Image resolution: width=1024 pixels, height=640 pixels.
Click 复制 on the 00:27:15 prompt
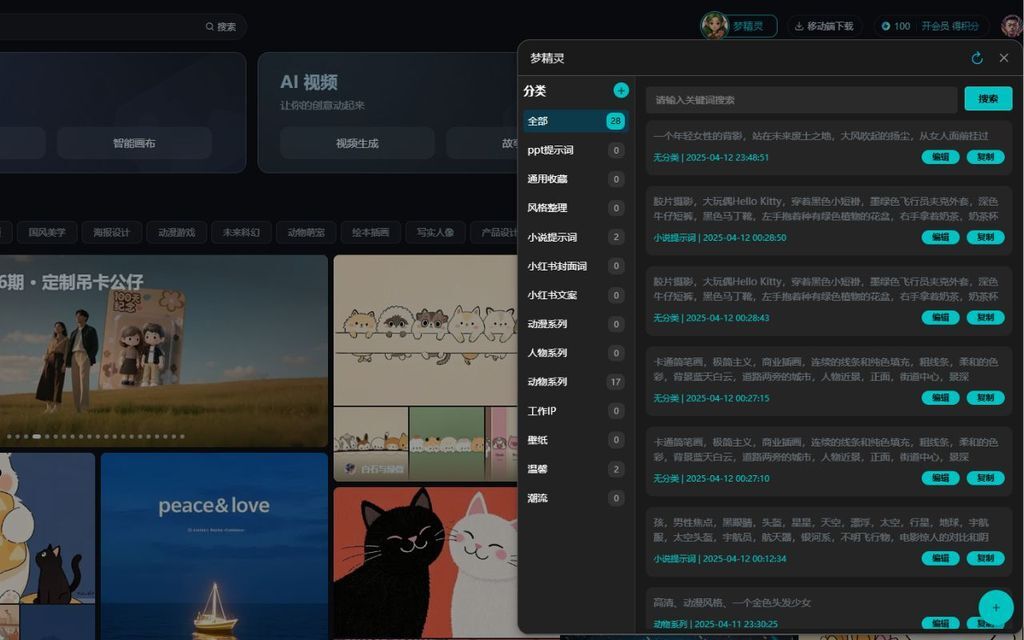[x=985, y=398]
